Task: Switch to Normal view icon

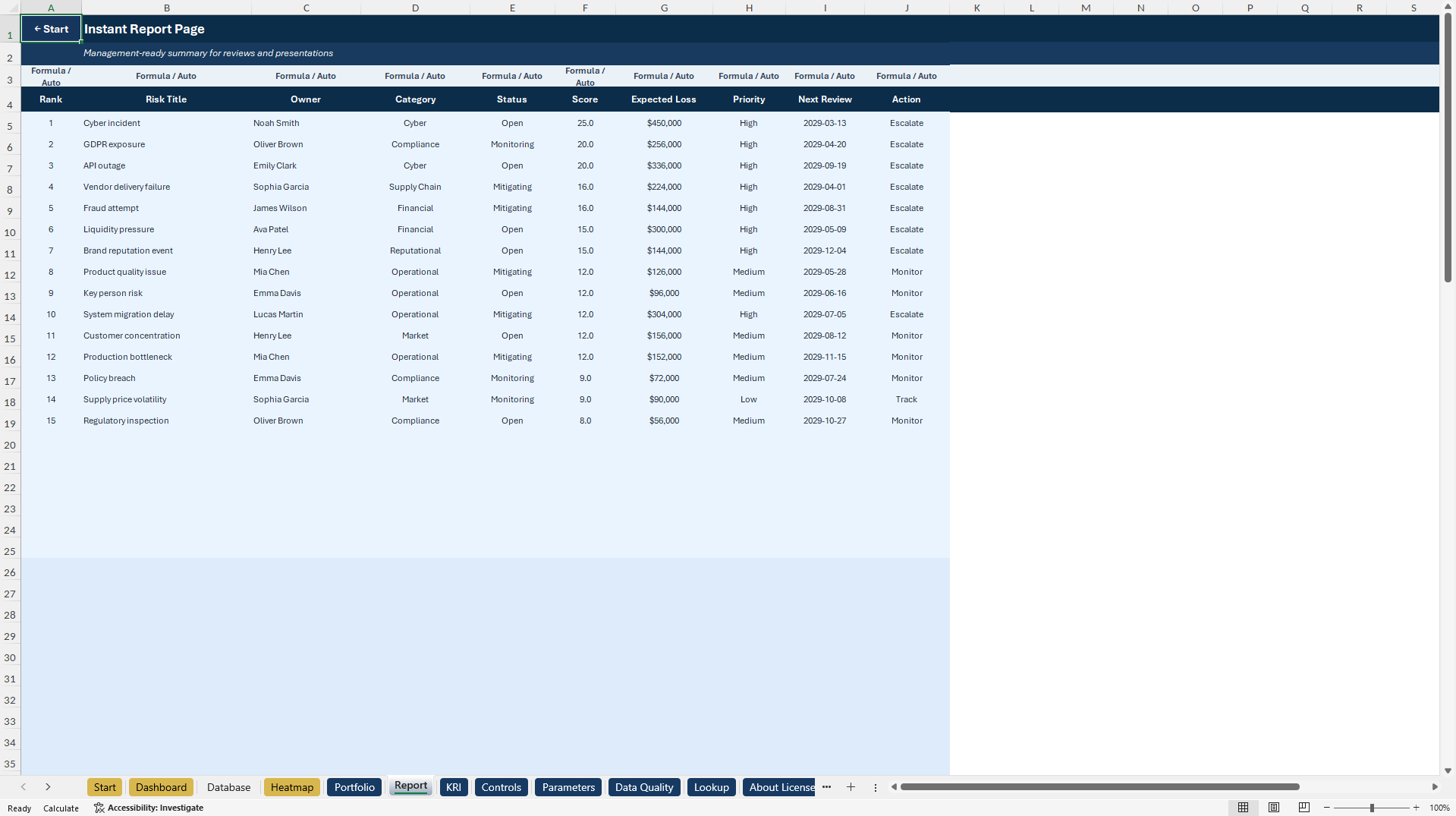Action: tap(1243, 808)
